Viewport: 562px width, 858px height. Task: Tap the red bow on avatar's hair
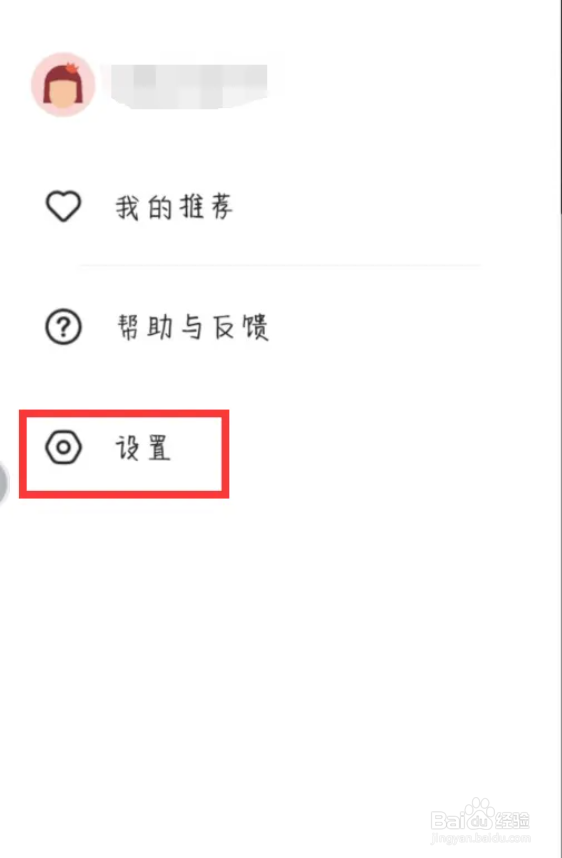71,68
